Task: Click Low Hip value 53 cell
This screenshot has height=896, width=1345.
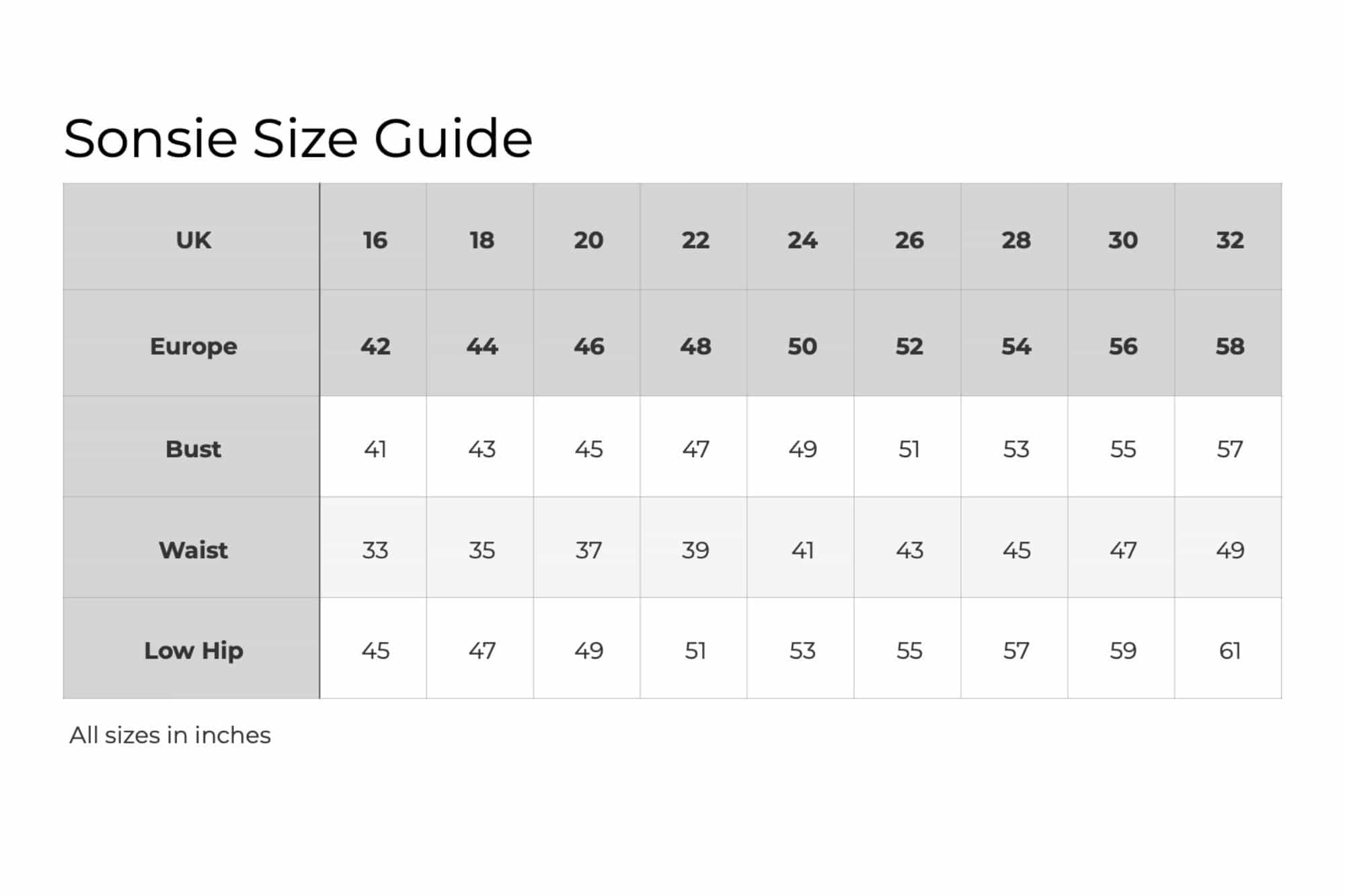Action: point(802,651)
